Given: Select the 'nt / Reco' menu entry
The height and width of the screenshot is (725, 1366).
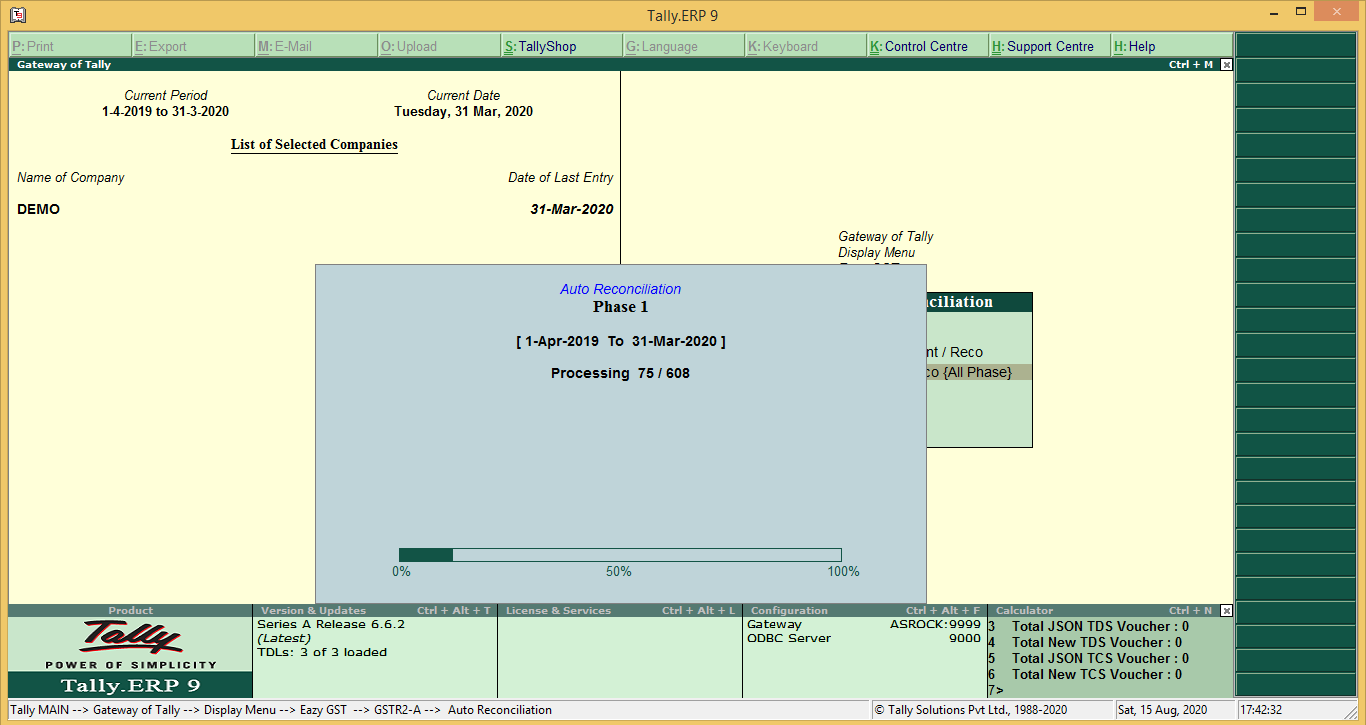Looking at the screenshot, I should (x=955, y=352).
